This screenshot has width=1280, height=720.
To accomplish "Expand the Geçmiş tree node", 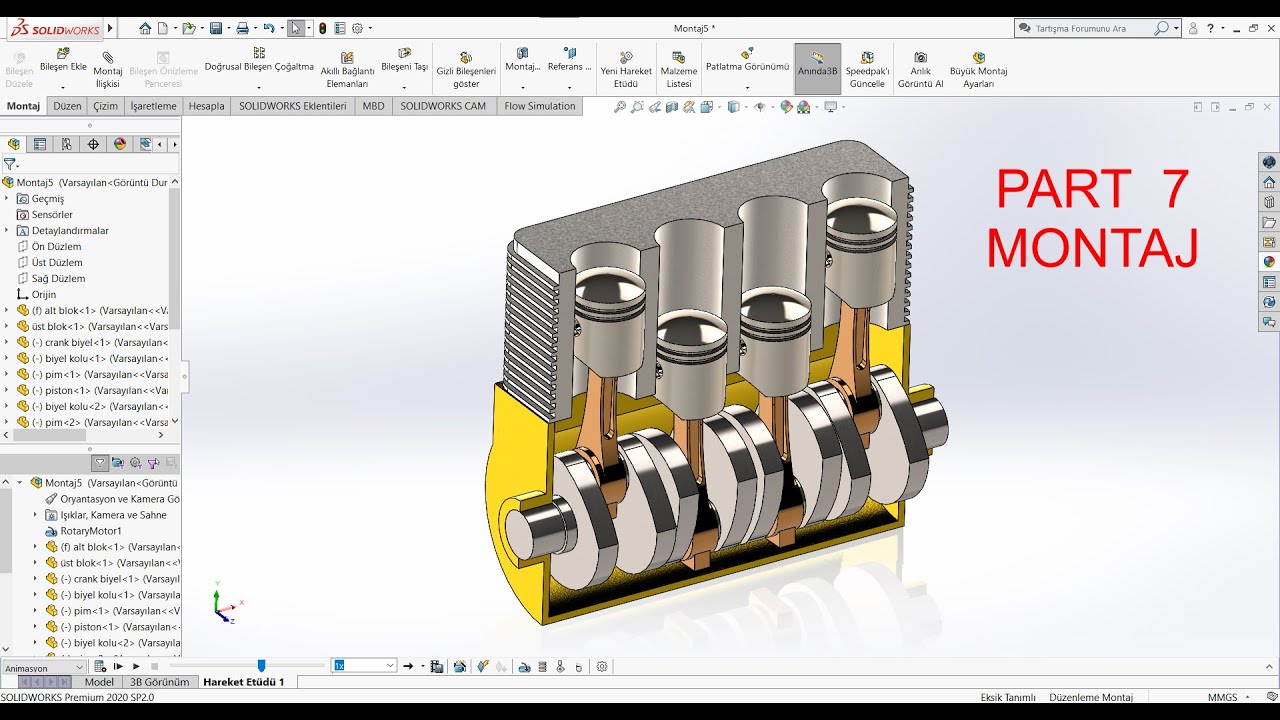I will point(7,199).
